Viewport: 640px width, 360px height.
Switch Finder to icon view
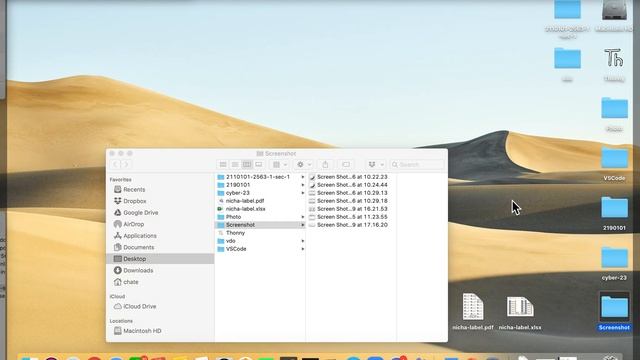click(223, 164)
